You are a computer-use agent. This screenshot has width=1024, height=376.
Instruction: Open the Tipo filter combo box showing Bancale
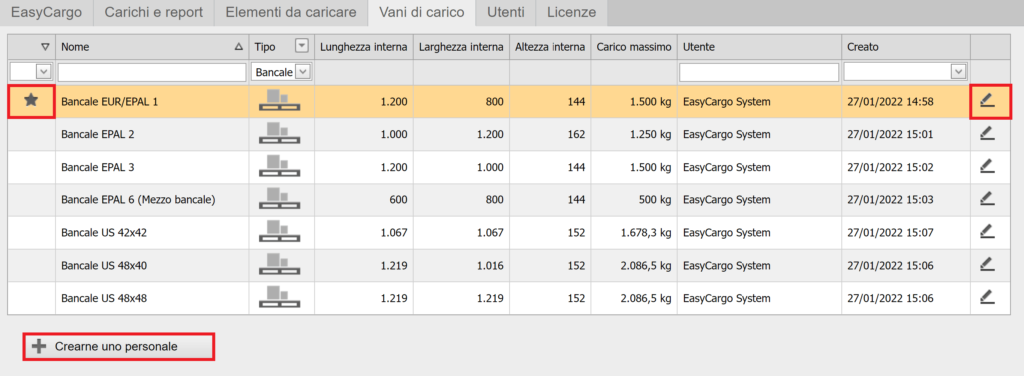(281, 72)
